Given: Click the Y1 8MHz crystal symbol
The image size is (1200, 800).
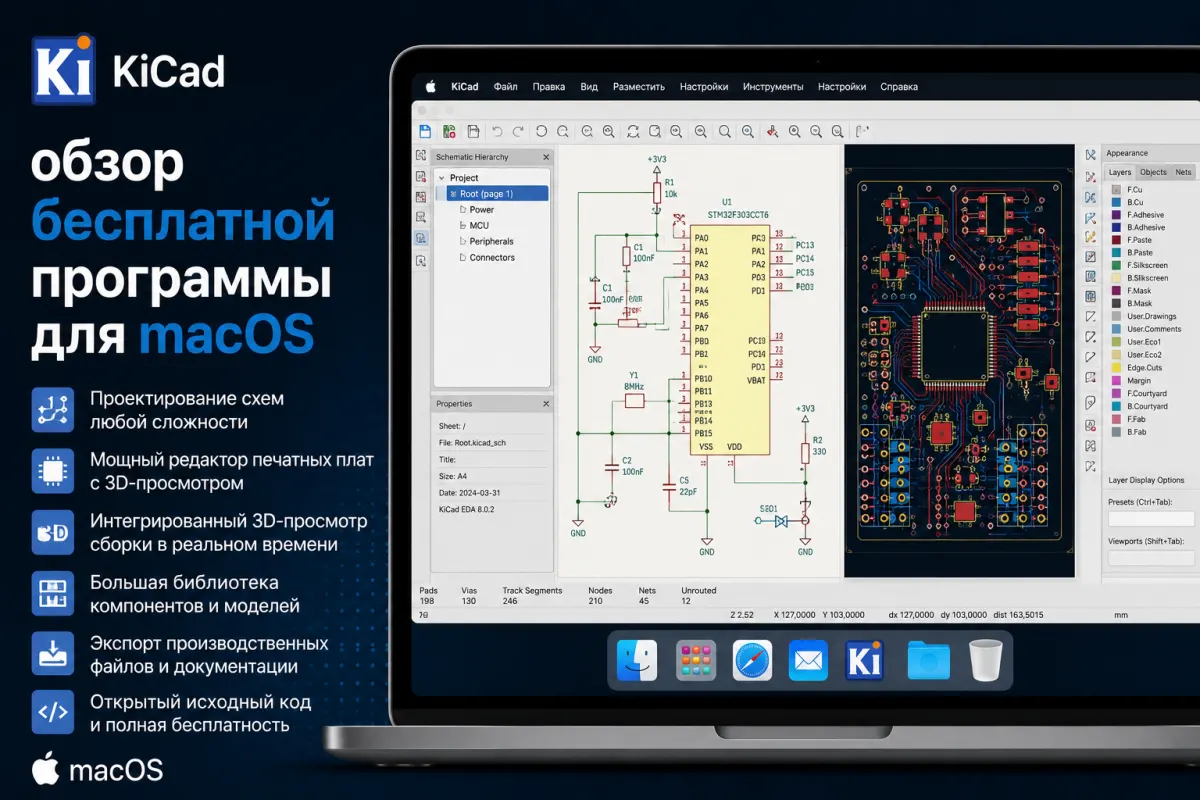Looking at the screenshot, I should click(634, 400).
